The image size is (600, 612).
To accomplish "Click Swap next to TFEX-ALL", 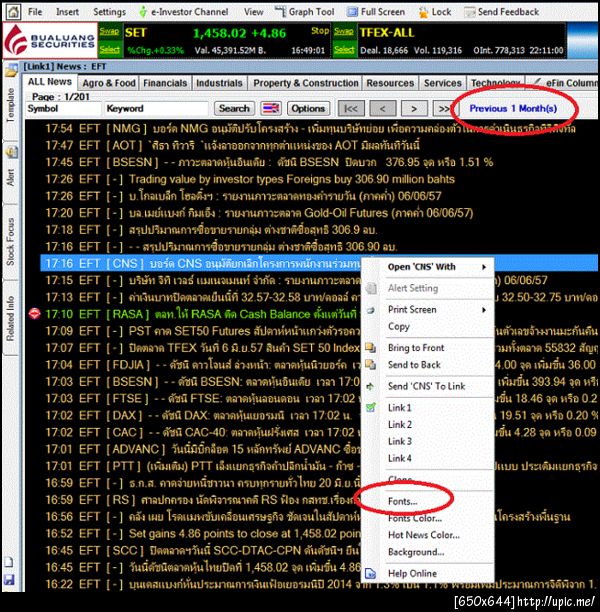I will [x=344, y=31].
